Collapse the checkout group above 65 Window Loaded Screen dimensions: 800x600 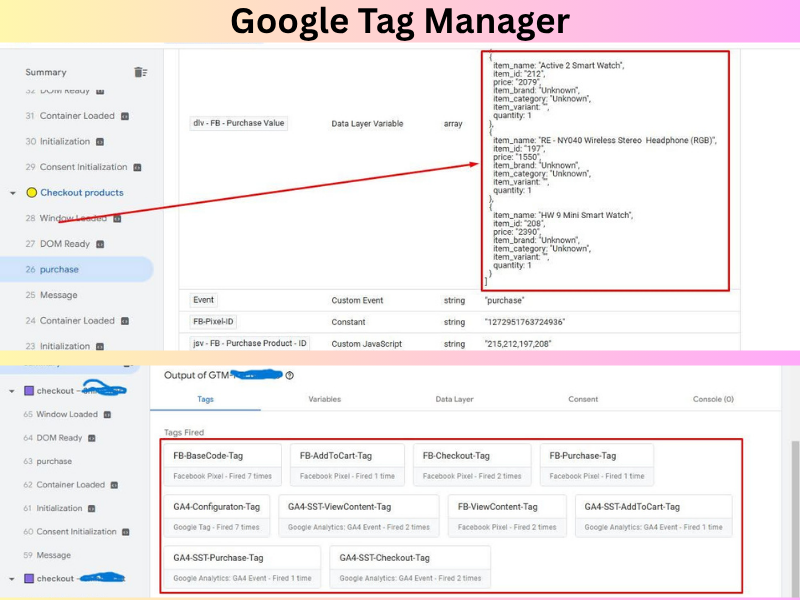point(12,391)
